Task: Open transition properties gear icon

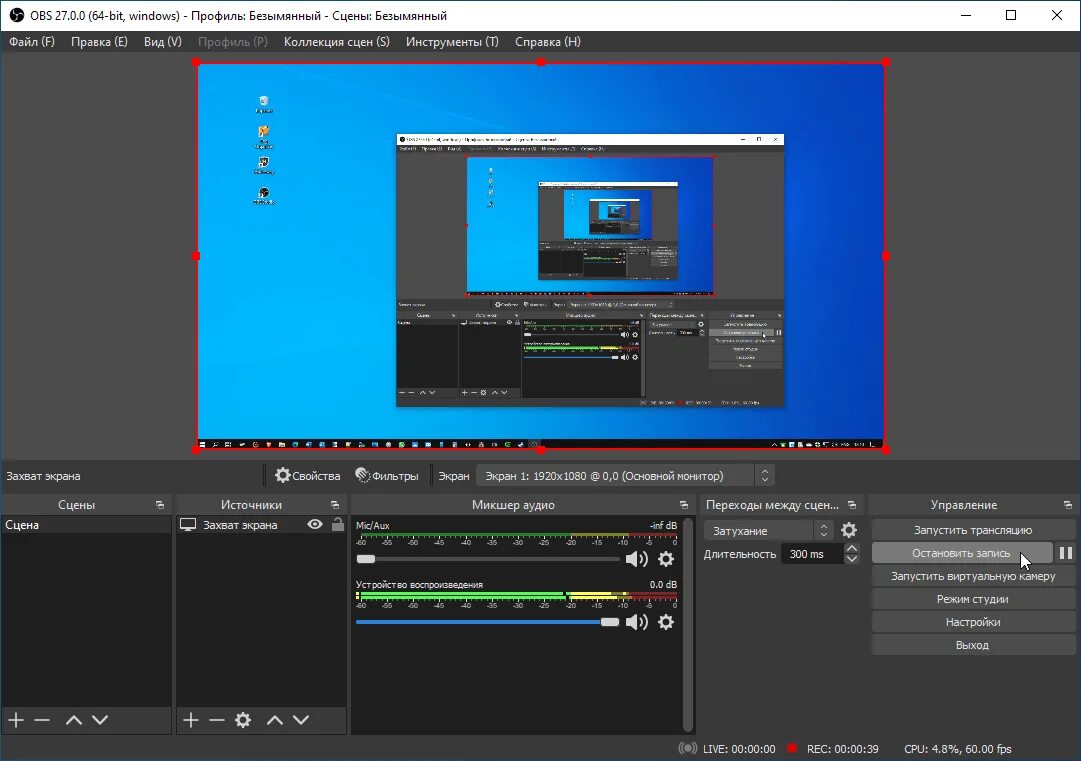Action: pyautogui.click(x=849, y=530)
